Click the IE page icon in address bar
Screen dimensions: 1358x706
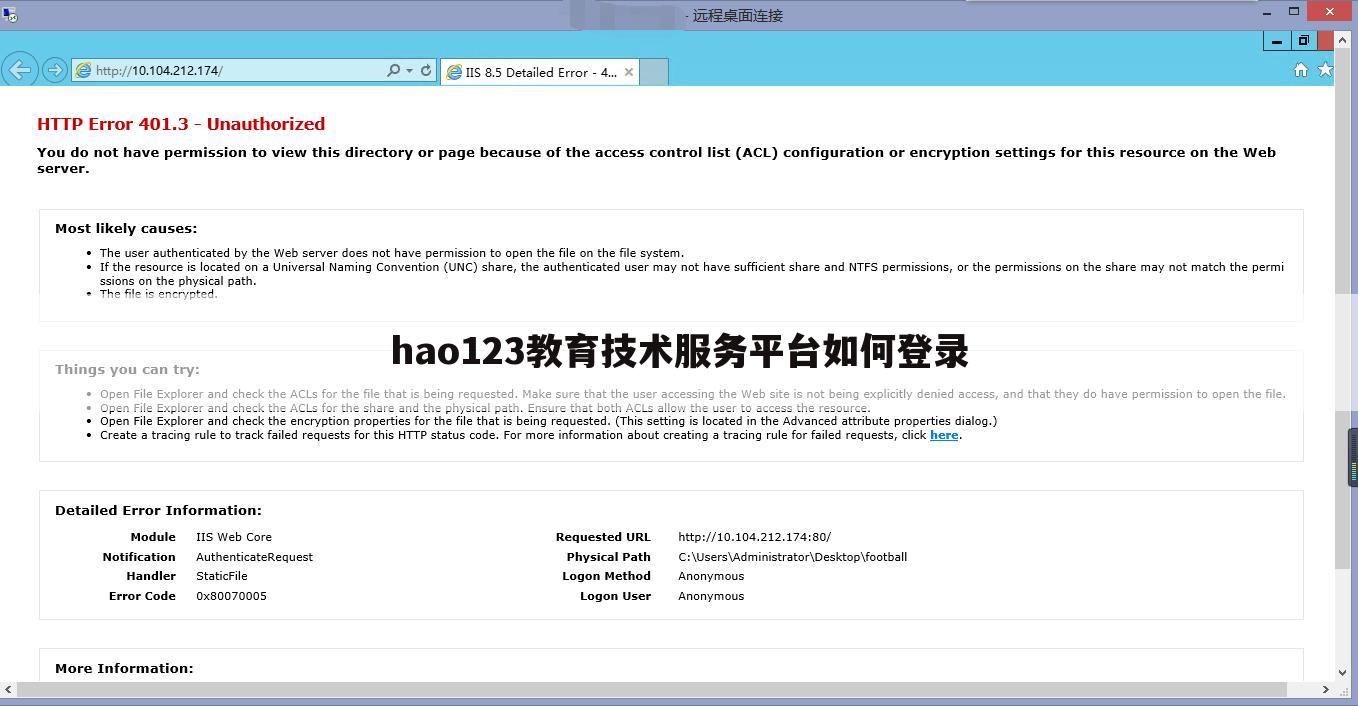(x=84, y=71)
